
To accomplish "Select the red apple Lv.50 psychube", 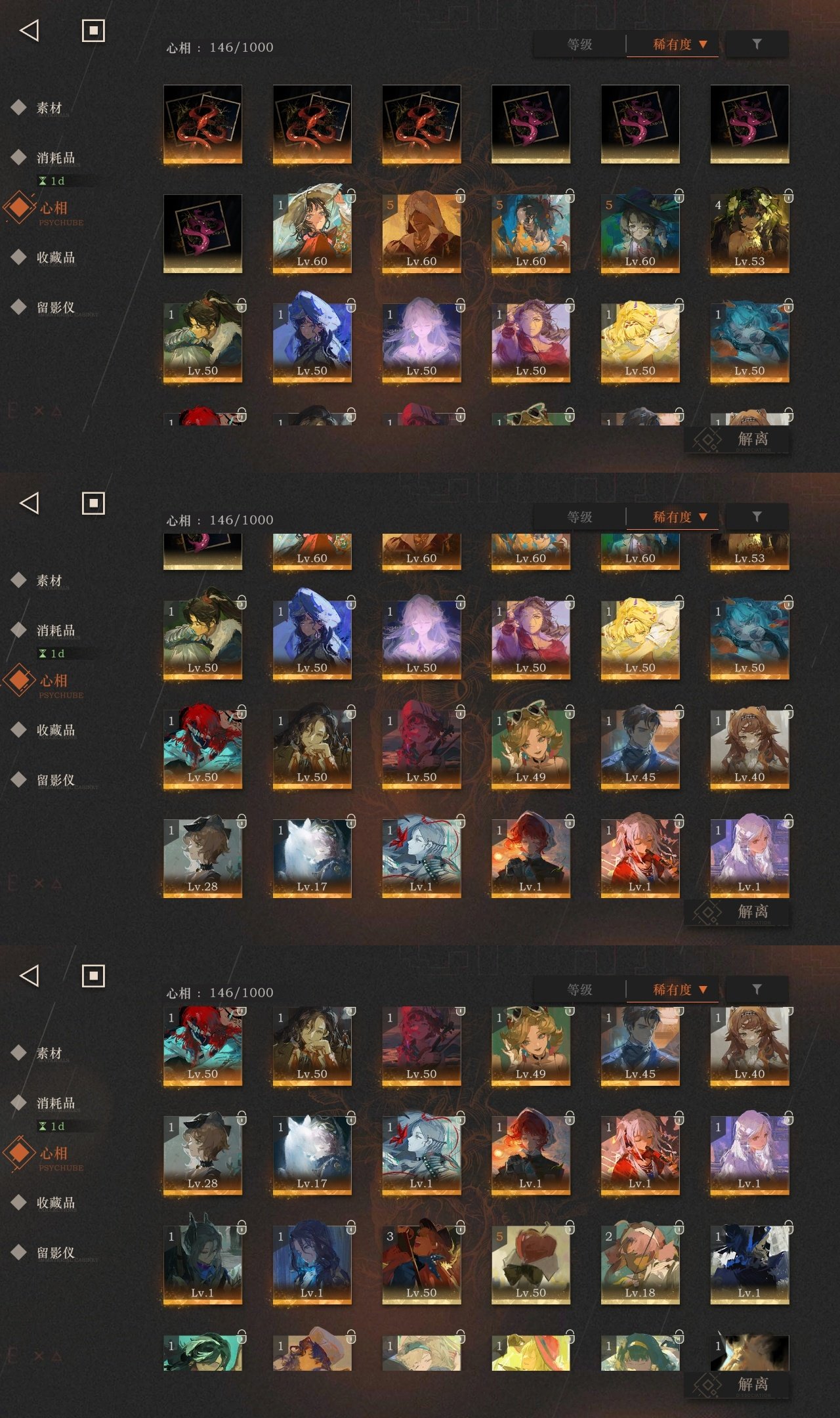I will coord(530,1264).
